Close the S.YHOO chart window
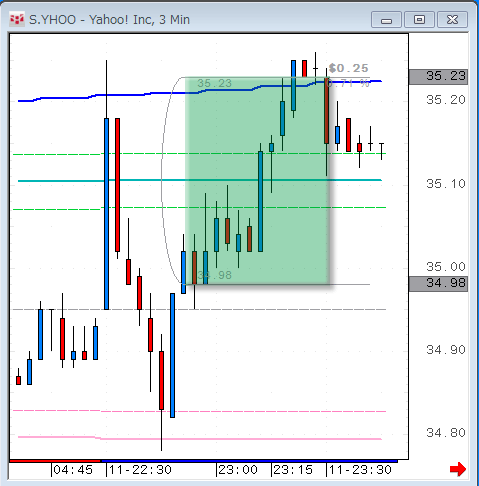Viewport: 479px width, 486px height. [452, 20]
